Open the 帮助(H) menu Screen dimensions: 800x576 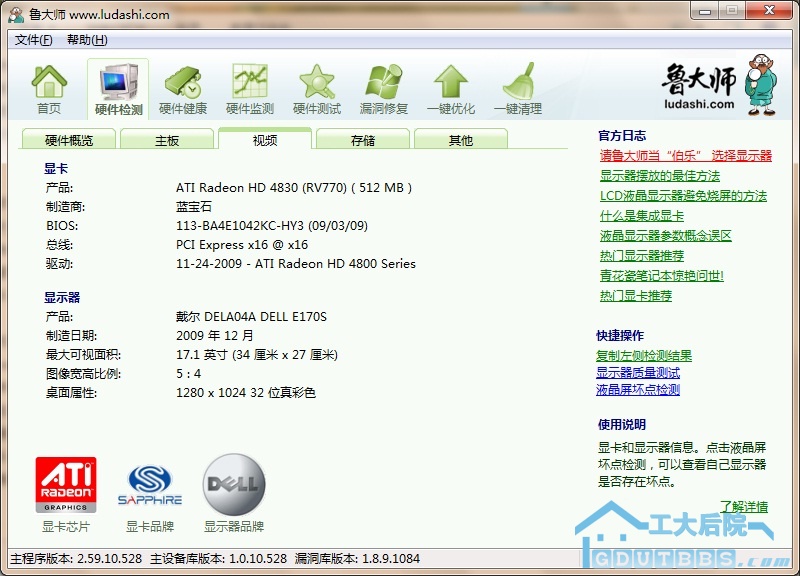click(x=87, y=40)
